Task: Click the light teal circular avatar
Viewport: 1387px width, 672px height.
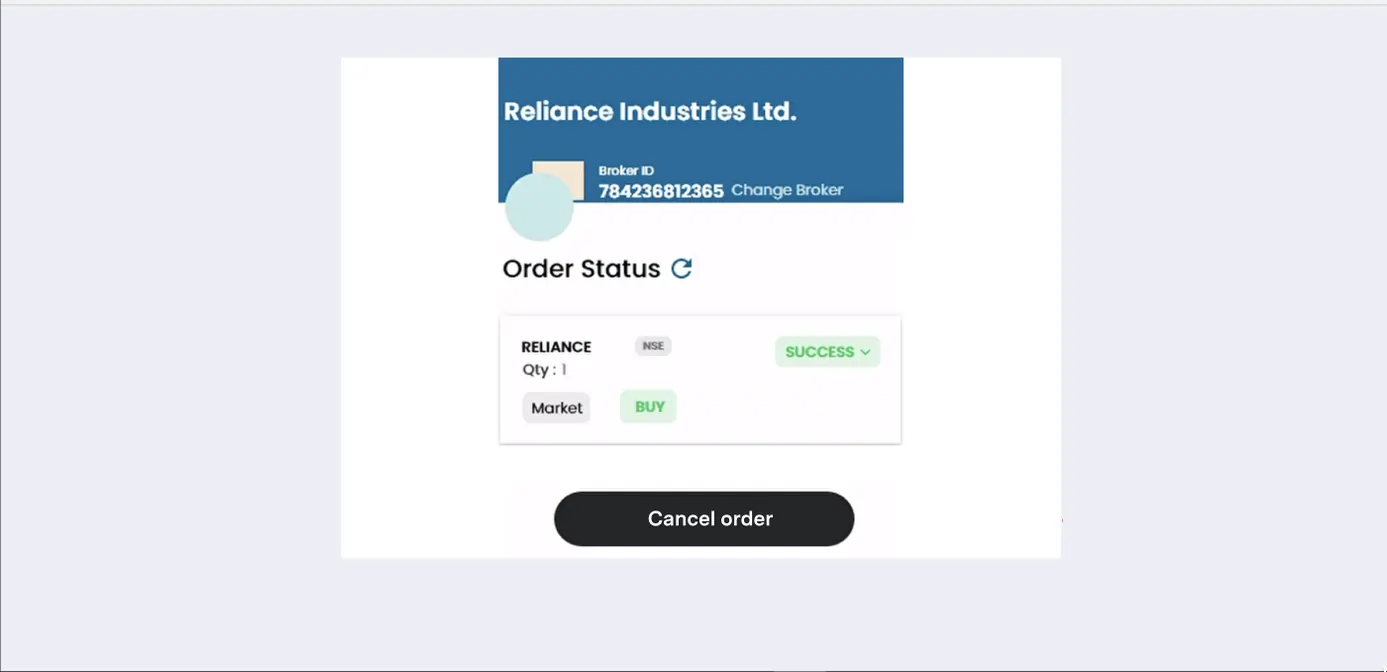Action: pyautogui.click(x=539, y=209)
